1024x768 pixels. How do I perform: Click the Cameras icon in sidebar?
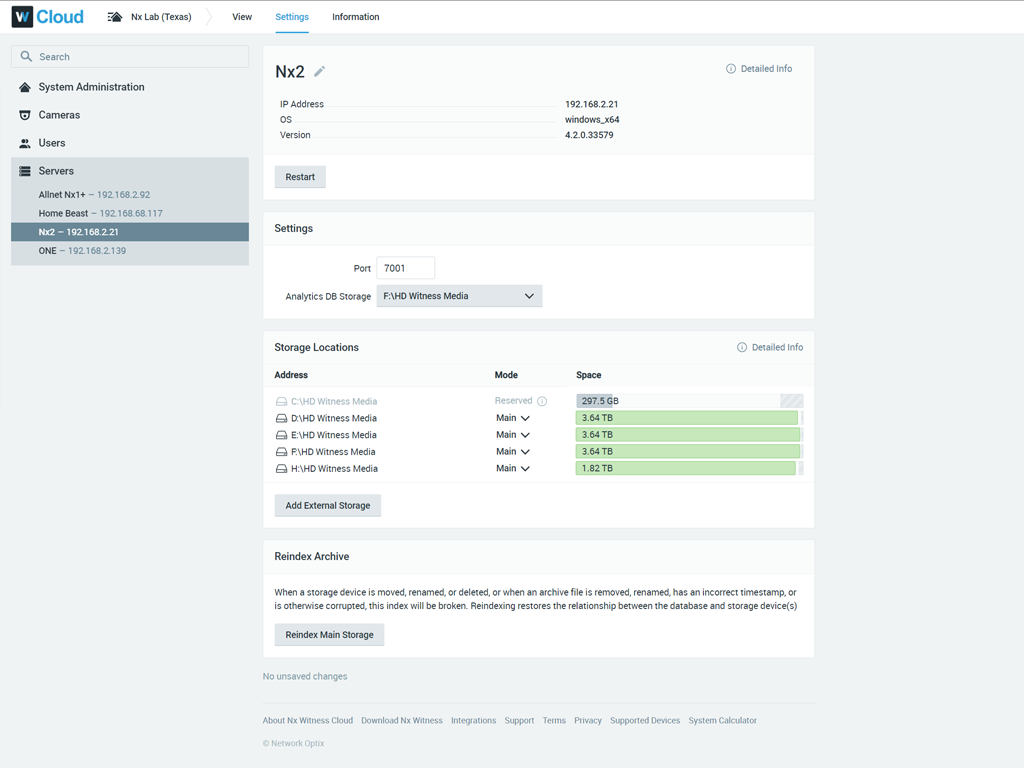25,115
